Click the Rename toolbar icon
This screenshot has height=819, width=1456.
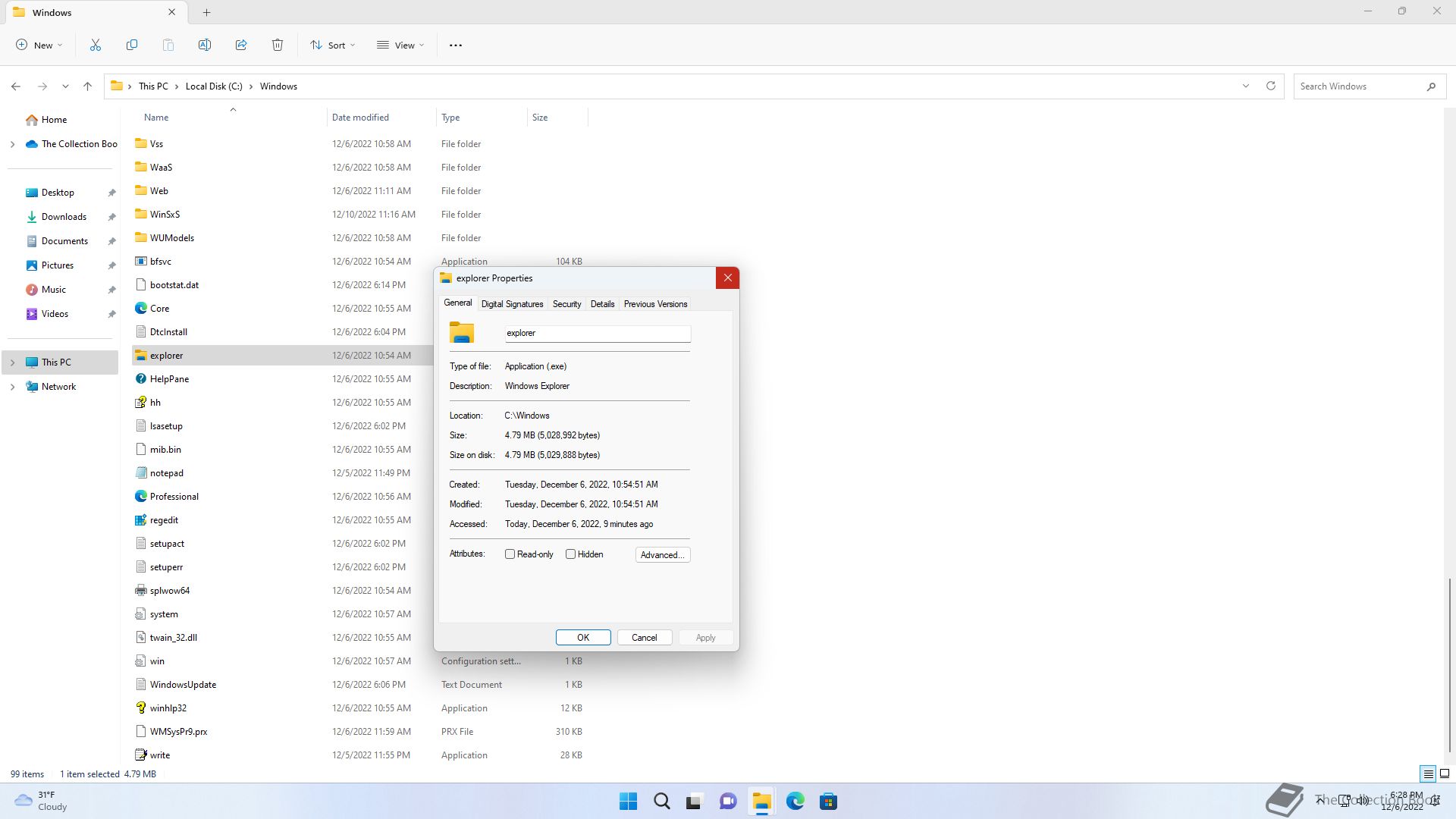(x=205, y=45)
